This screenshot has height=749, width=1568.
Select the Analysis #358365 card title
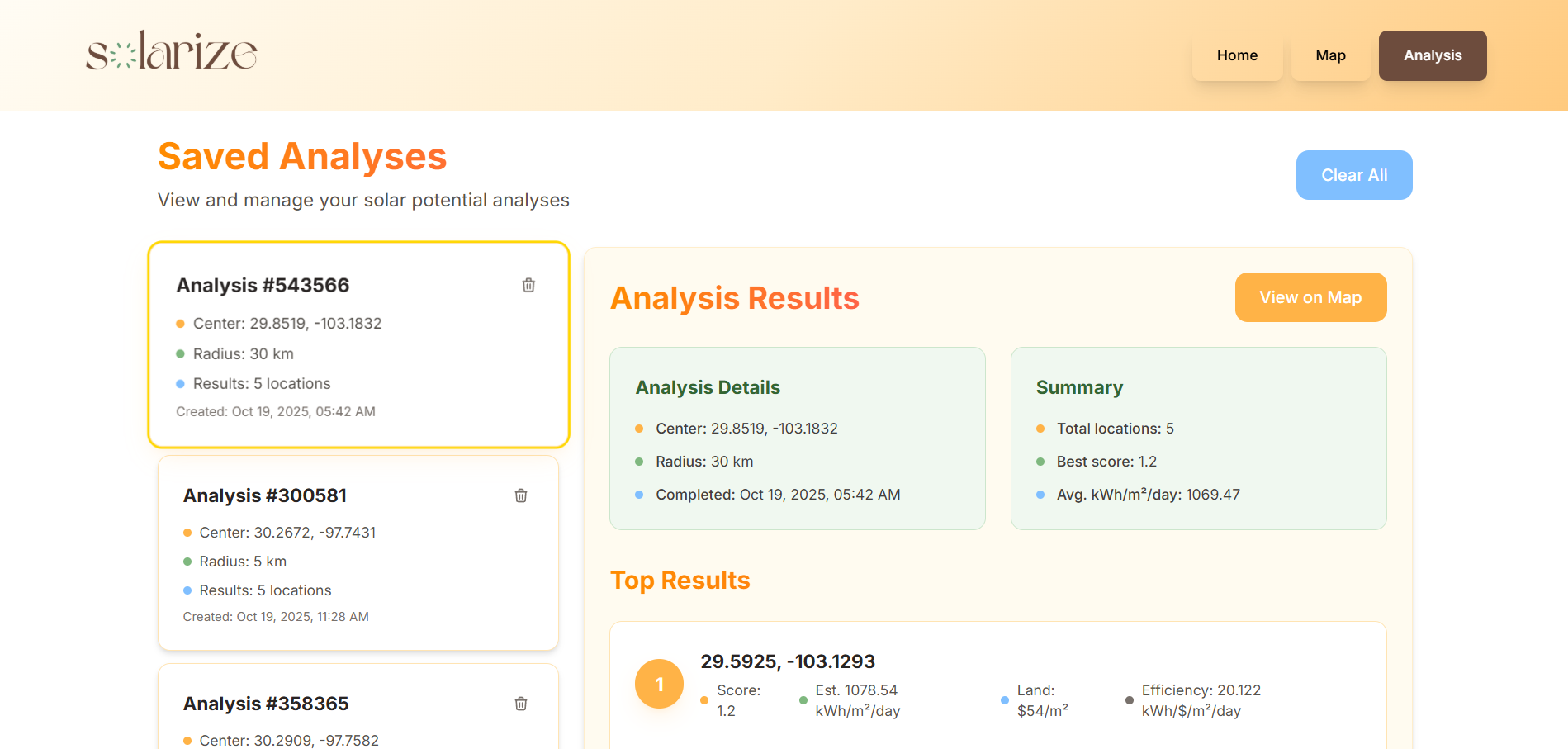tap(266, 704)
